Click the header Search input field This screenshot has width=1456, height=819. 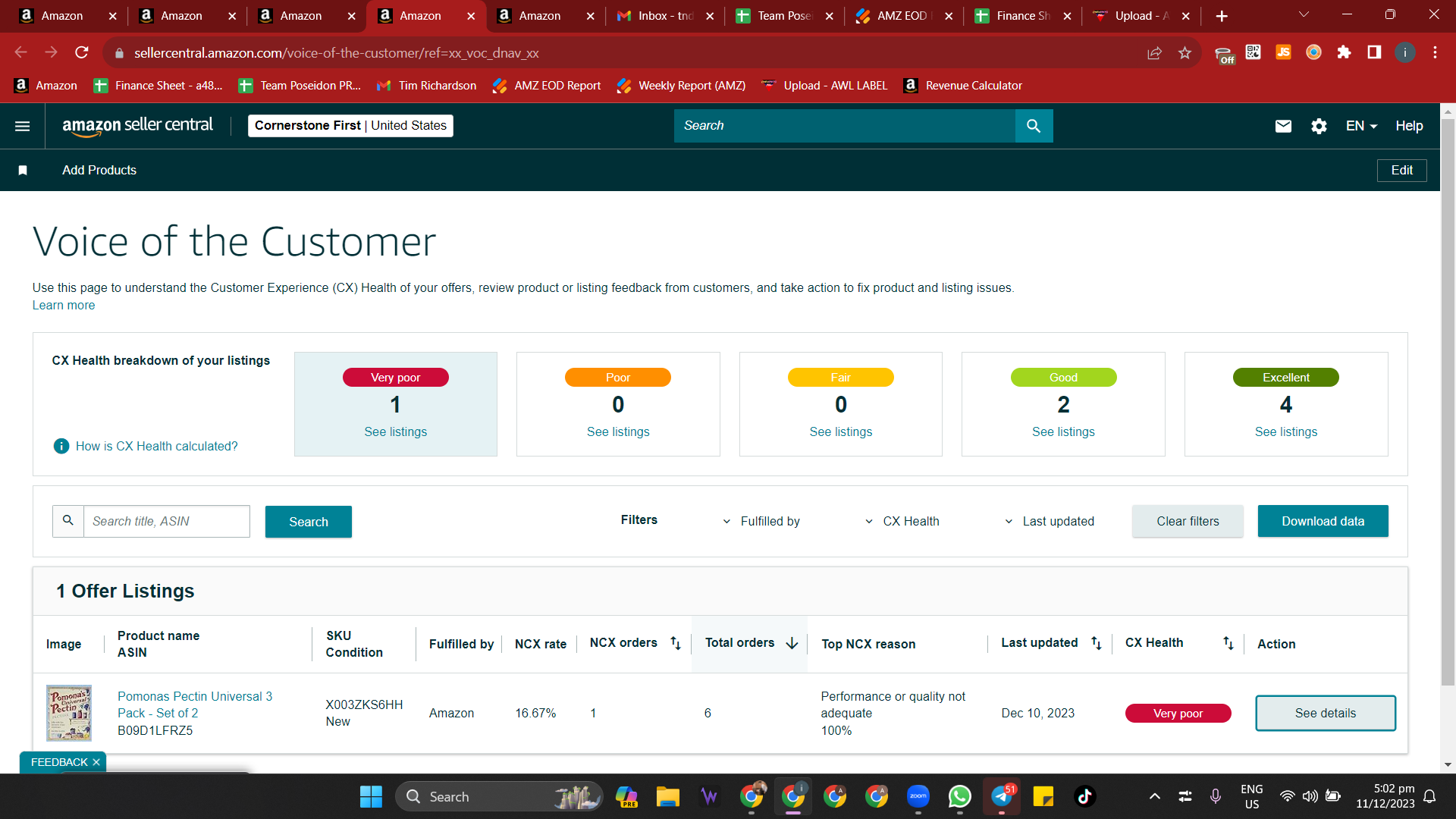pos(845,126)
